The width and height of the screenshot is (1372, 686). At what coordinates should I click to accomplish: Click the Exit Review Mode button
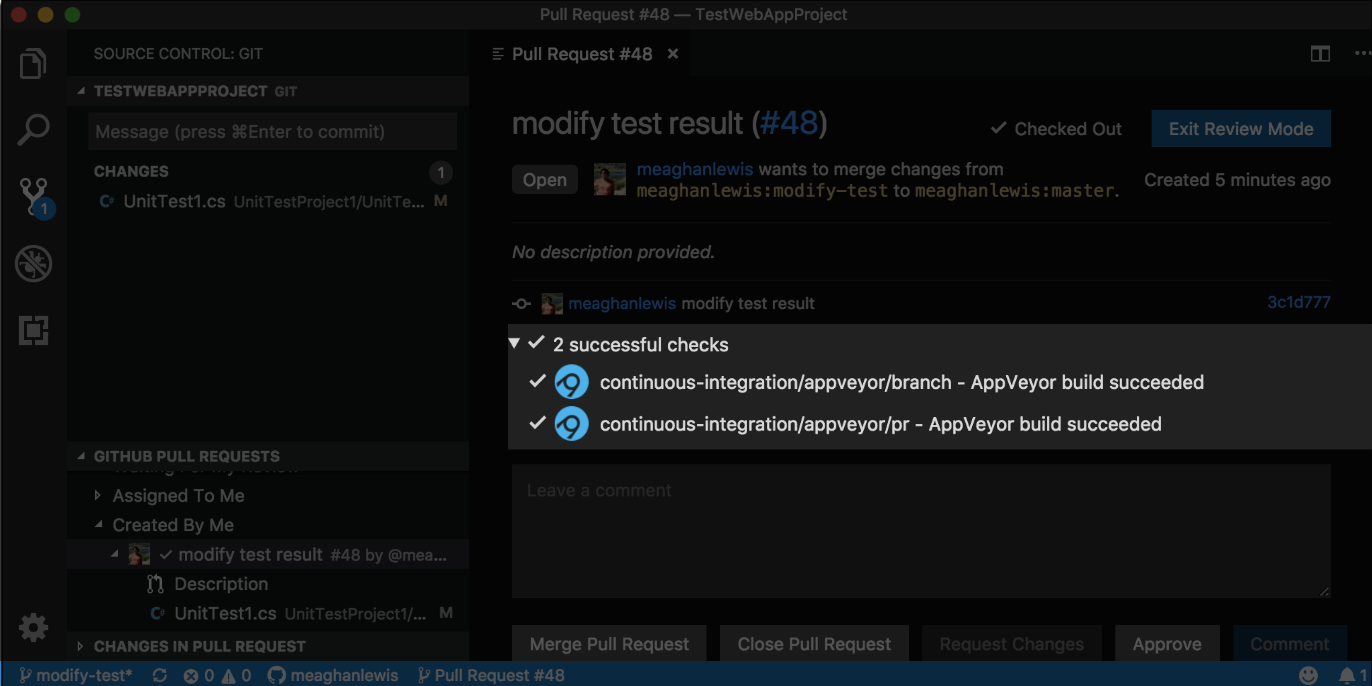point(1240,129)
